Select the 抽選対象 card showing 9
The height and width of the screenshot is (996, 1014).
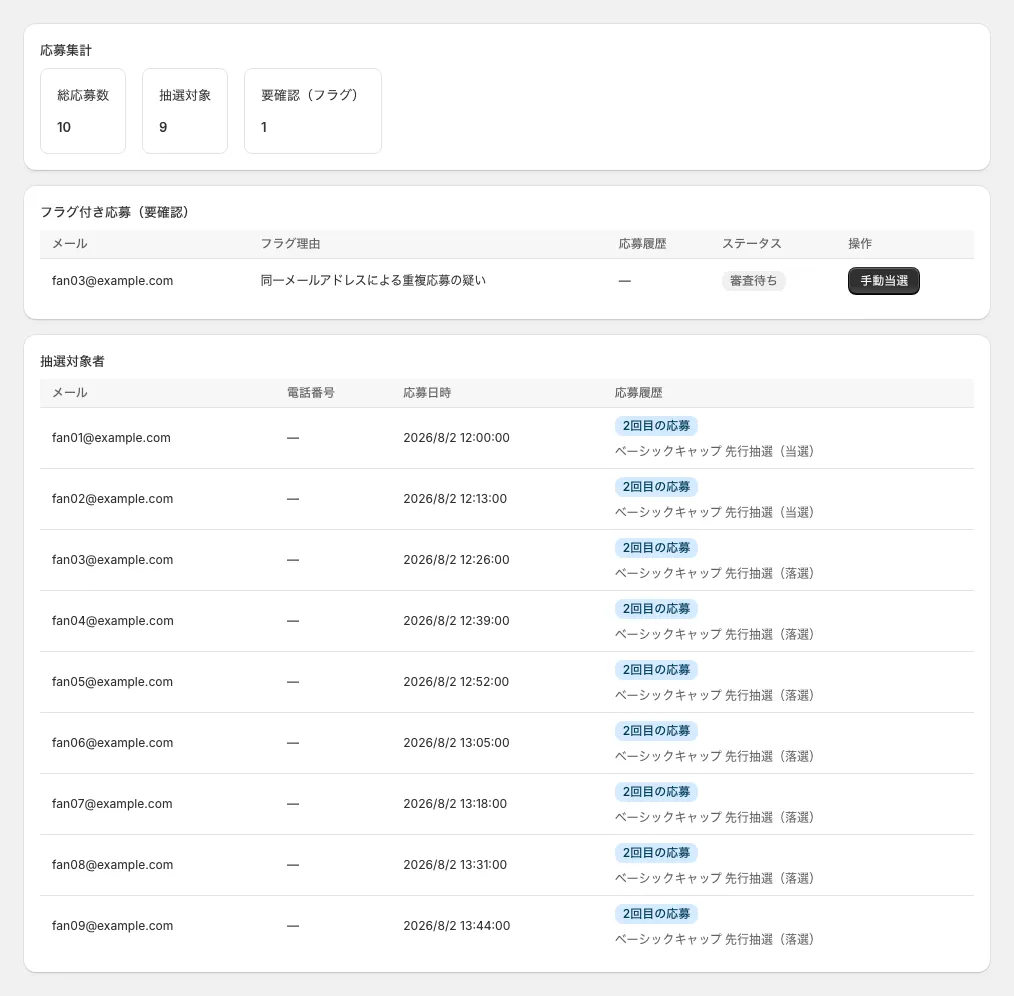[185, 111]
